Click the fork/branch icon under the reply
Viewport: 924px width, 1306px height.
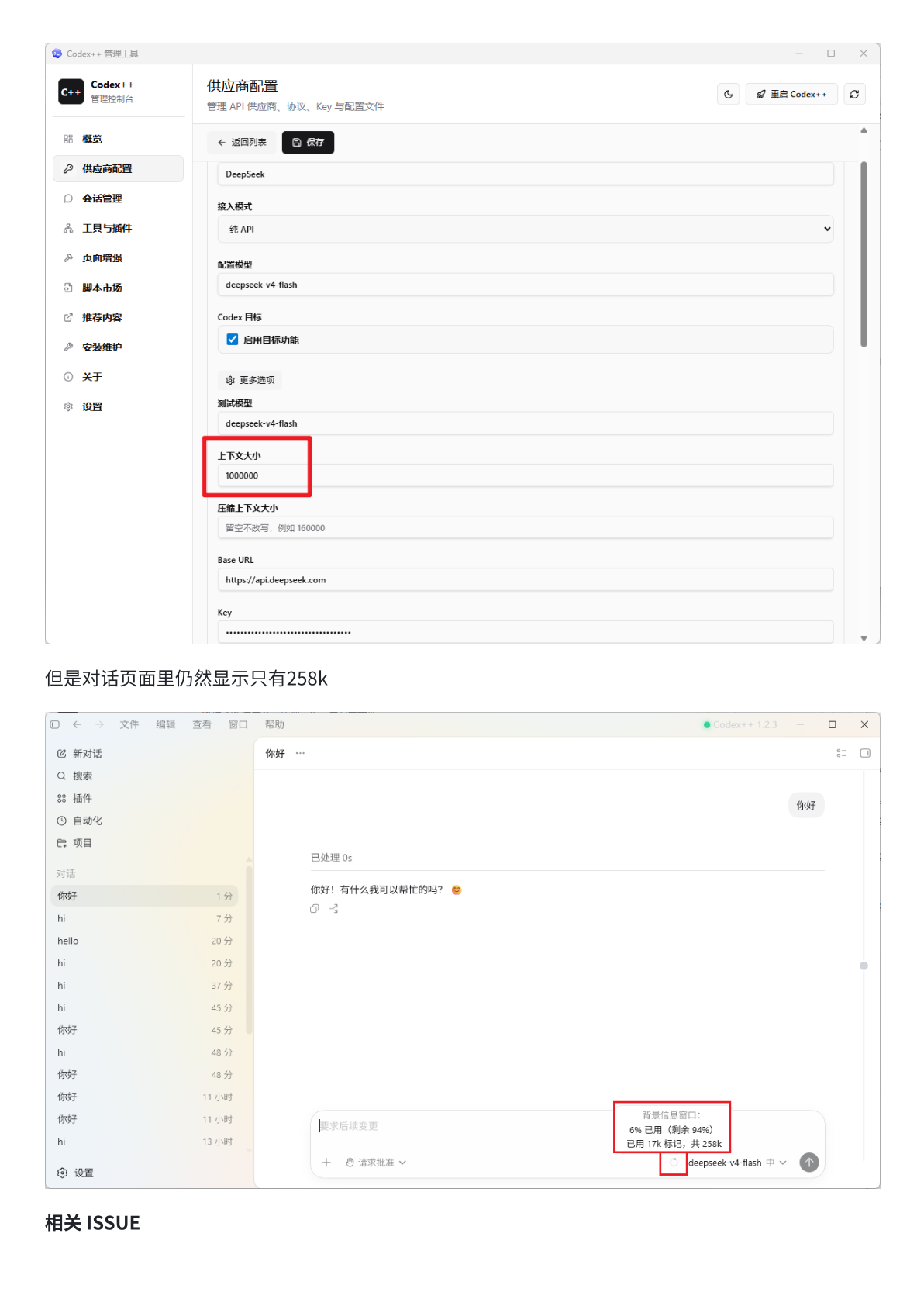pyautogui.click(x=333, y=908)
